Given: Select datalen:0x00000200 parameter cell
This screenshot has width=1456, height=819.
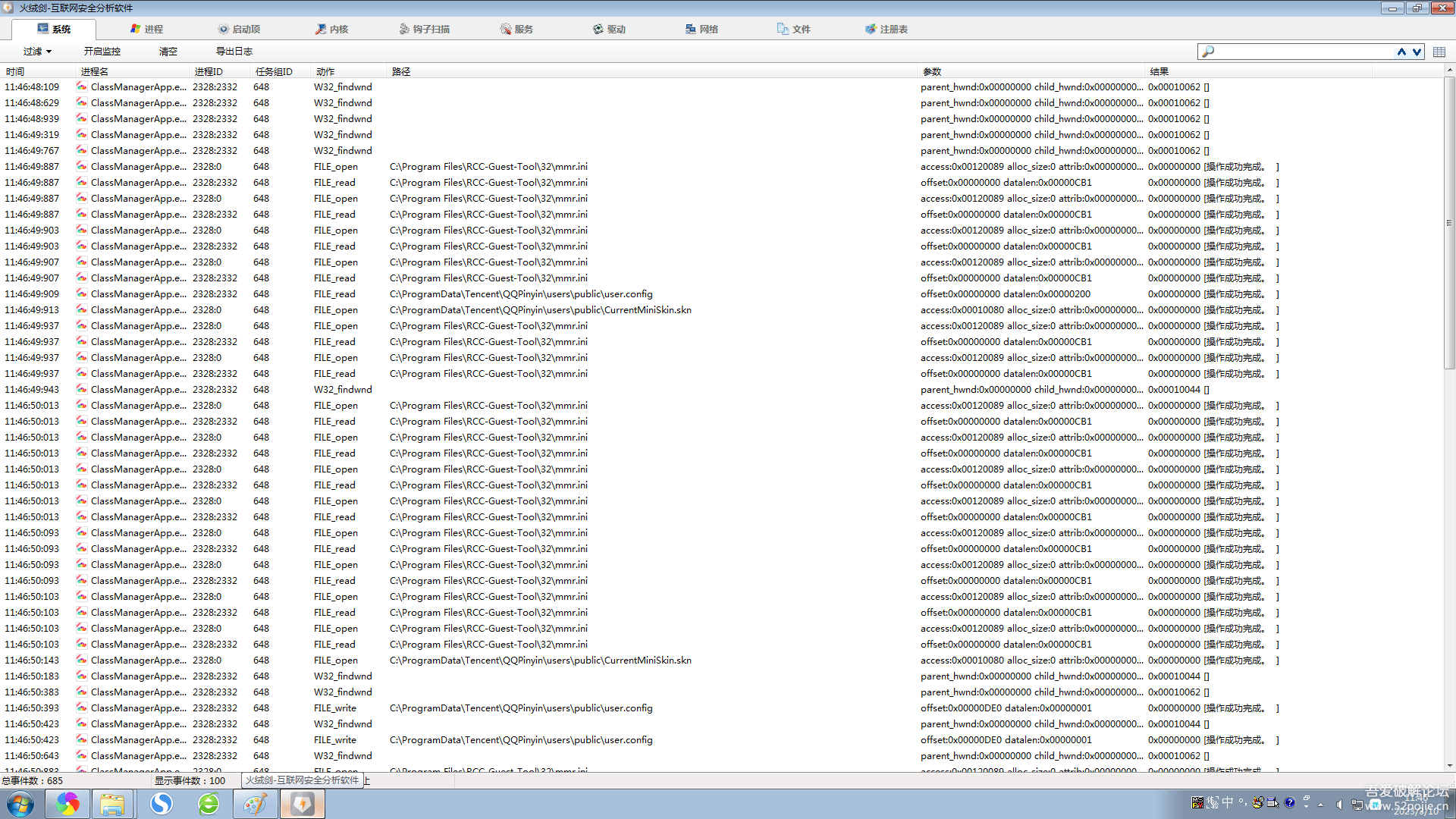Looking at the screenshot, I should pyautogui.click(x=1006, y=293).
